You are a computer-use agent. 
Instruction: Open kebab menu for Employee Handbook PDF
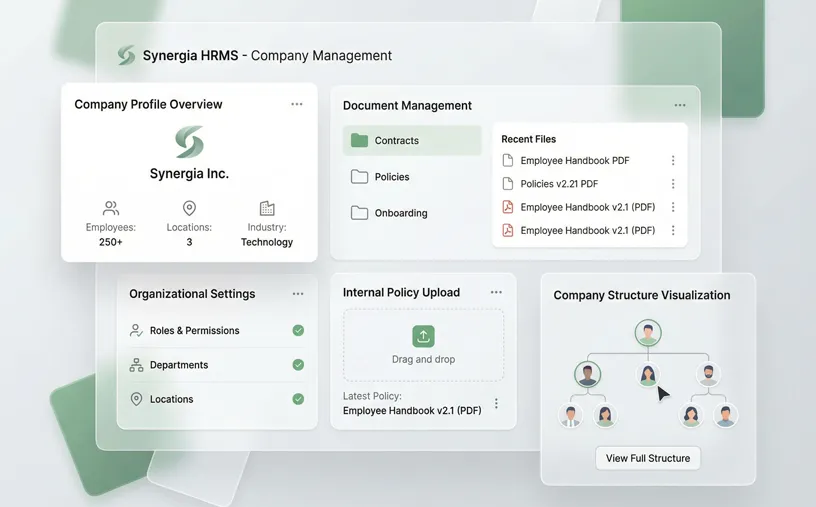[673, 160]
